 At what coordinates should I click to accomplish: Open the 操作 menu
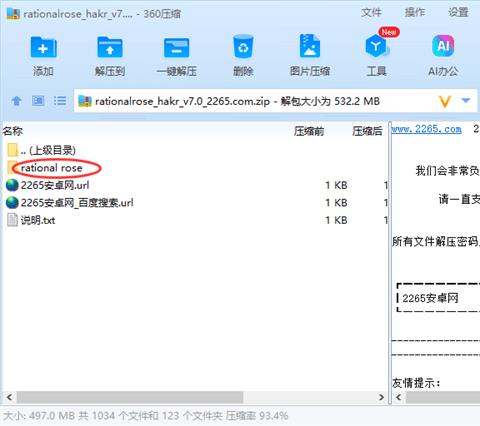(414, 13)
